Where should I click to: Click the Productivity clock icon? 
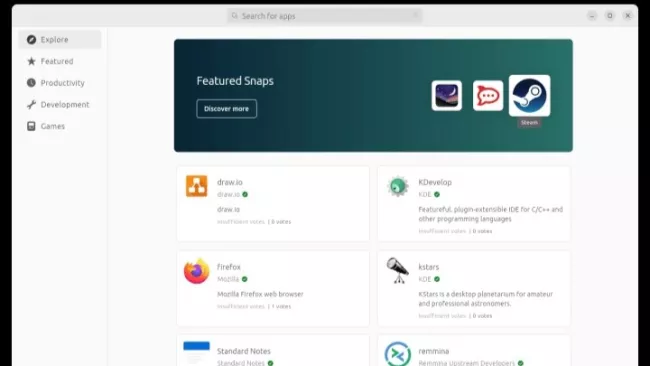(x=31, y=83)
